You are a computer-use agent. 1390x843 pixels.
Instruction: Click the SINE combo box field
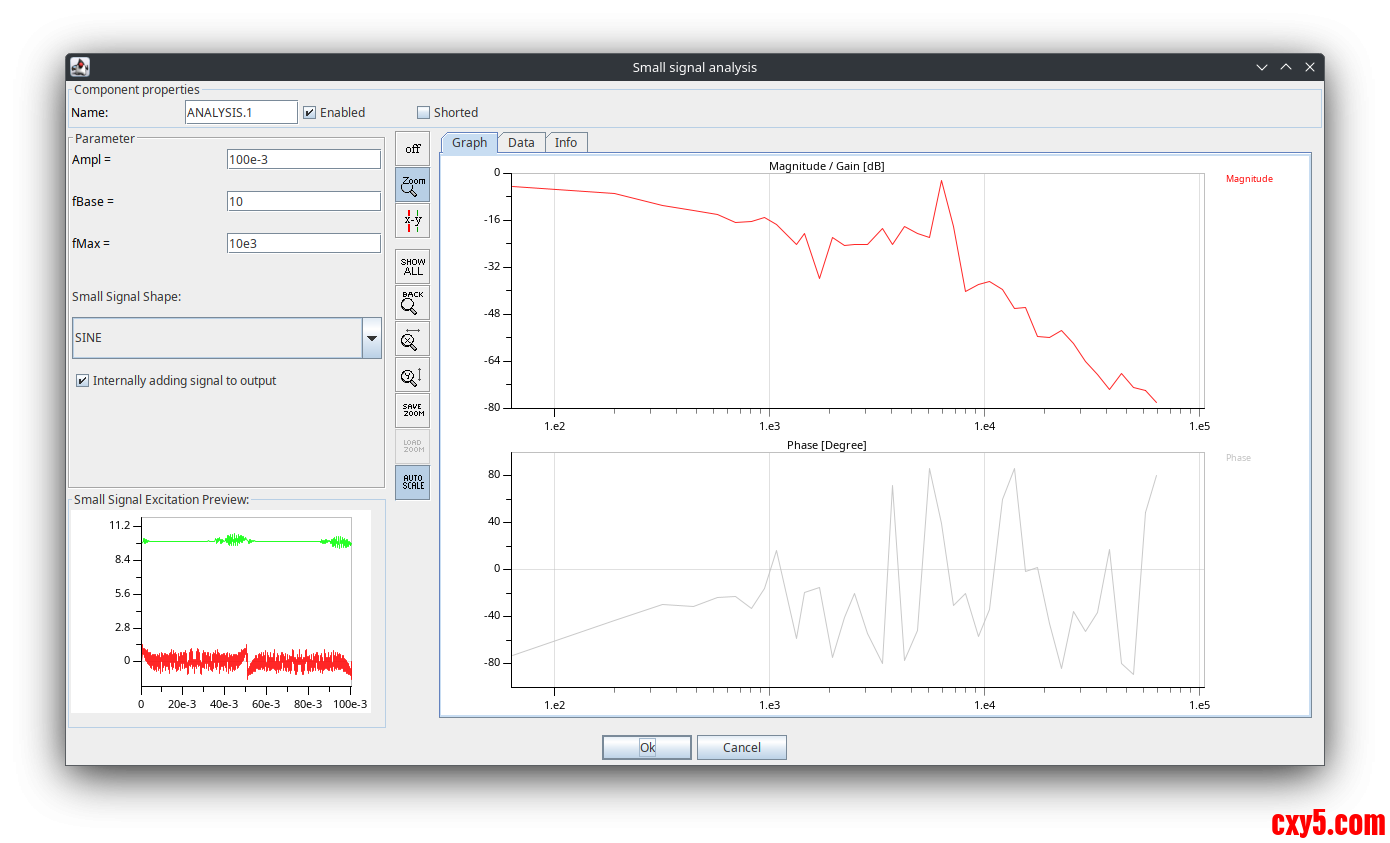tap(216, 338)
